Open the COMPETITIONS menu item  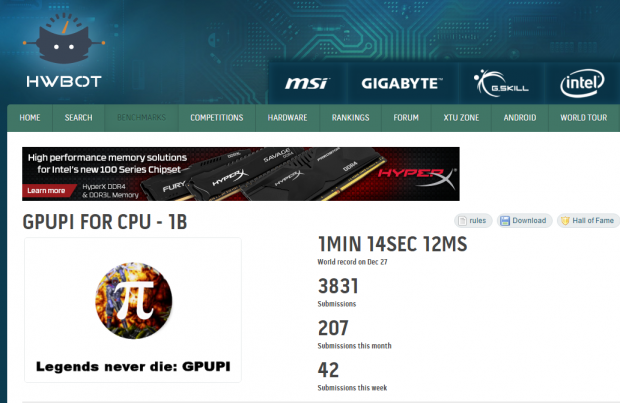[217, 118]
